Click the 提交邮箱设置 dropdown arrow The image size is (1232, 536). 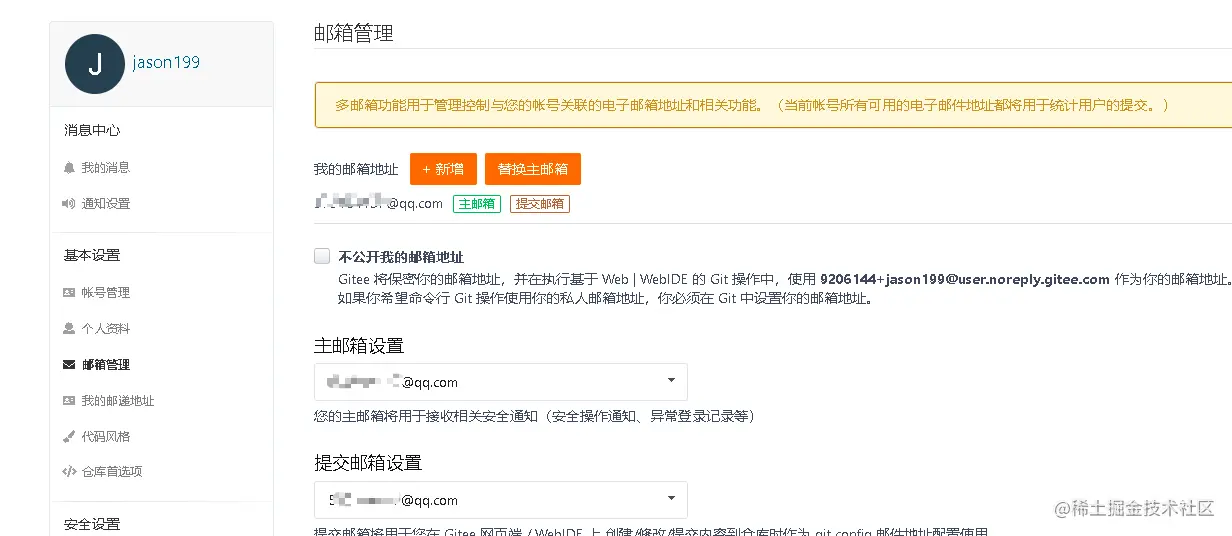click(x=671, y=499)
